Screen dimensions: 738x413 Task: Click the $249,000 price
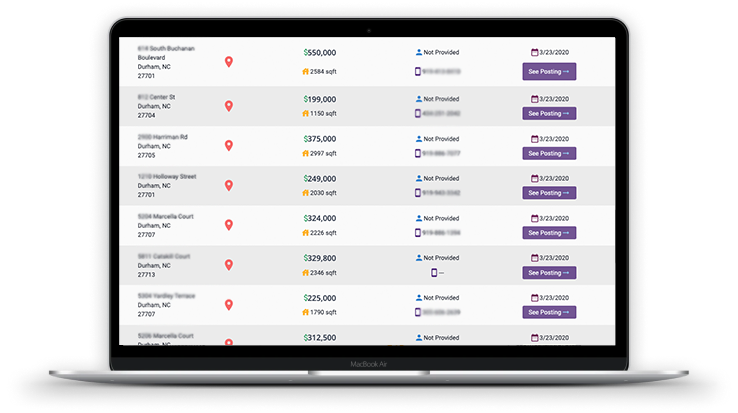click(320, 179)
